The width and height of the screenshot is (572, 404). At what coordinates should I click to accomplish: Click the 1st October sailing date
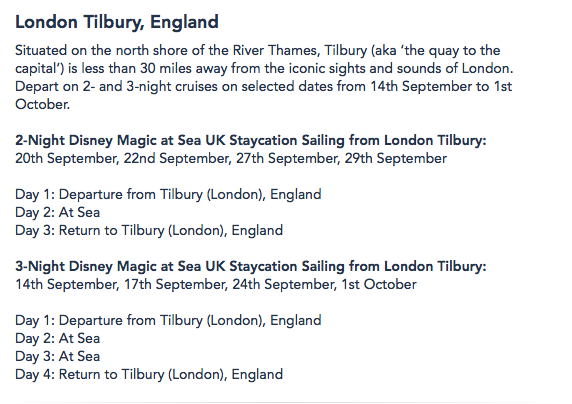(x=379, y=285)
